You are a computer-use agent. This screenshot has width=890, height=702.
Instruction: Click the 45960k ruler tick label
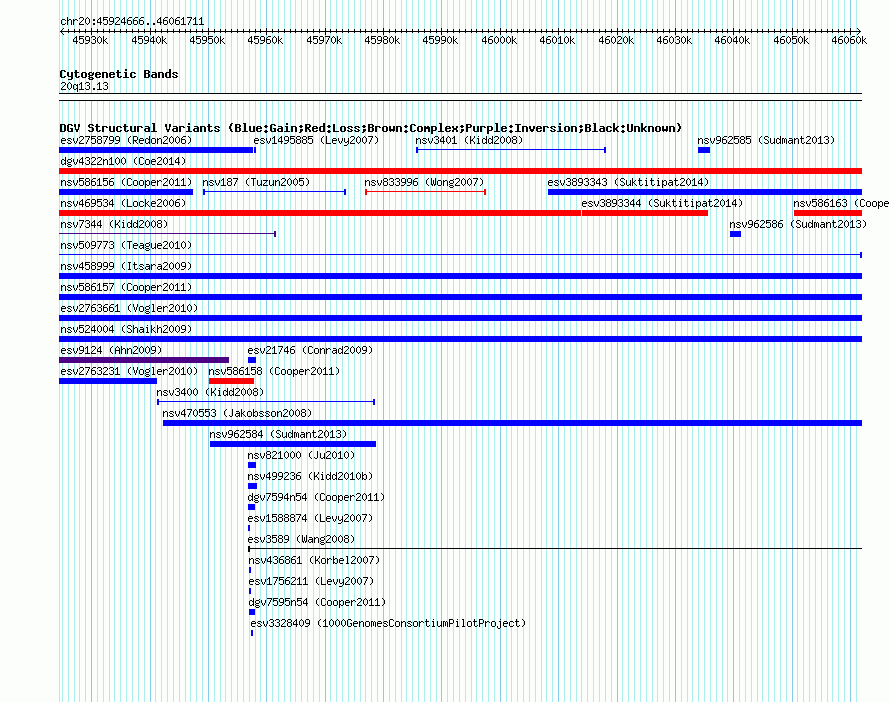265,40
